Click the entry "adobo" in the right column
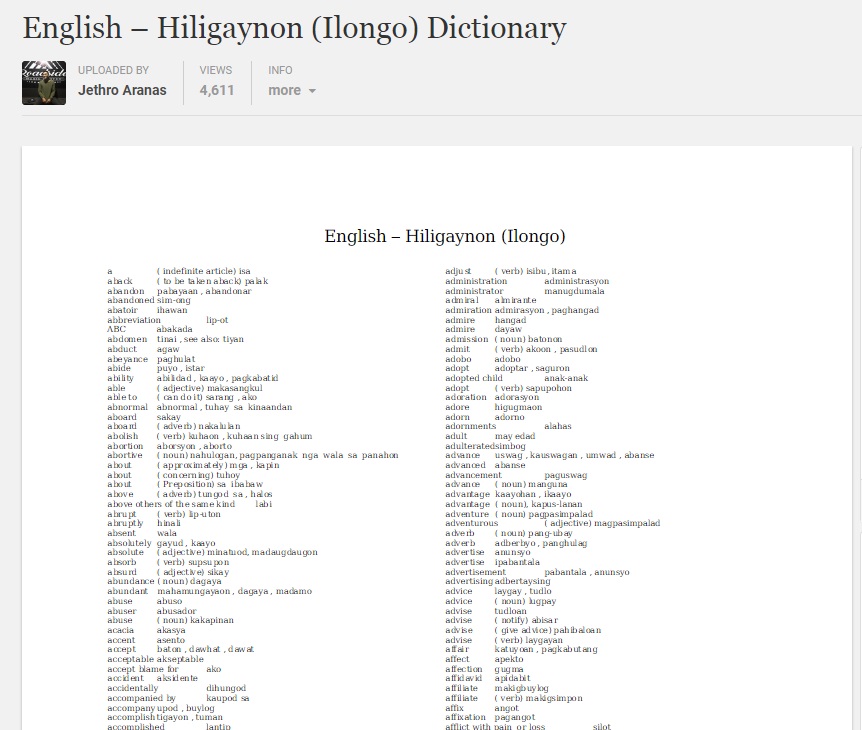The height and width of the screenshot is (730, 862). tap(478, 358)
